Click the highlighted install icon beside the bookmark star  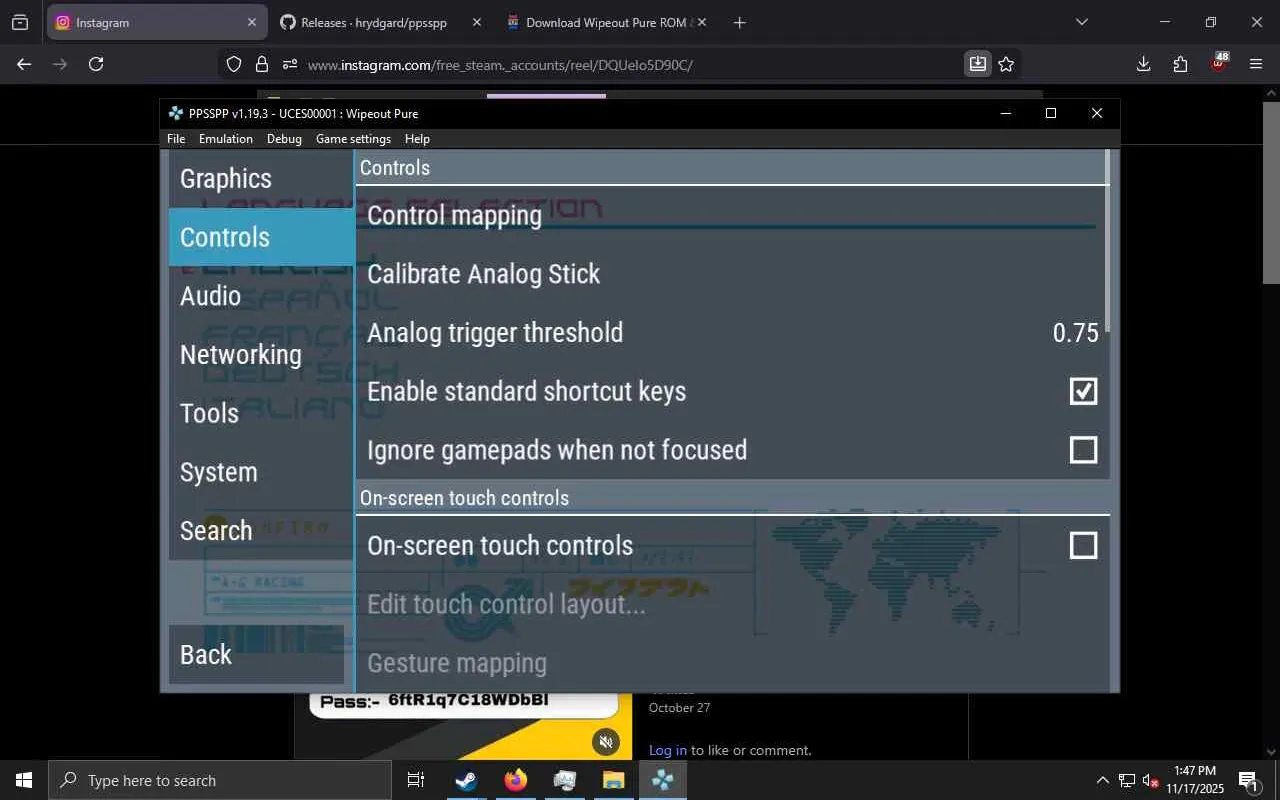[977, 64]
